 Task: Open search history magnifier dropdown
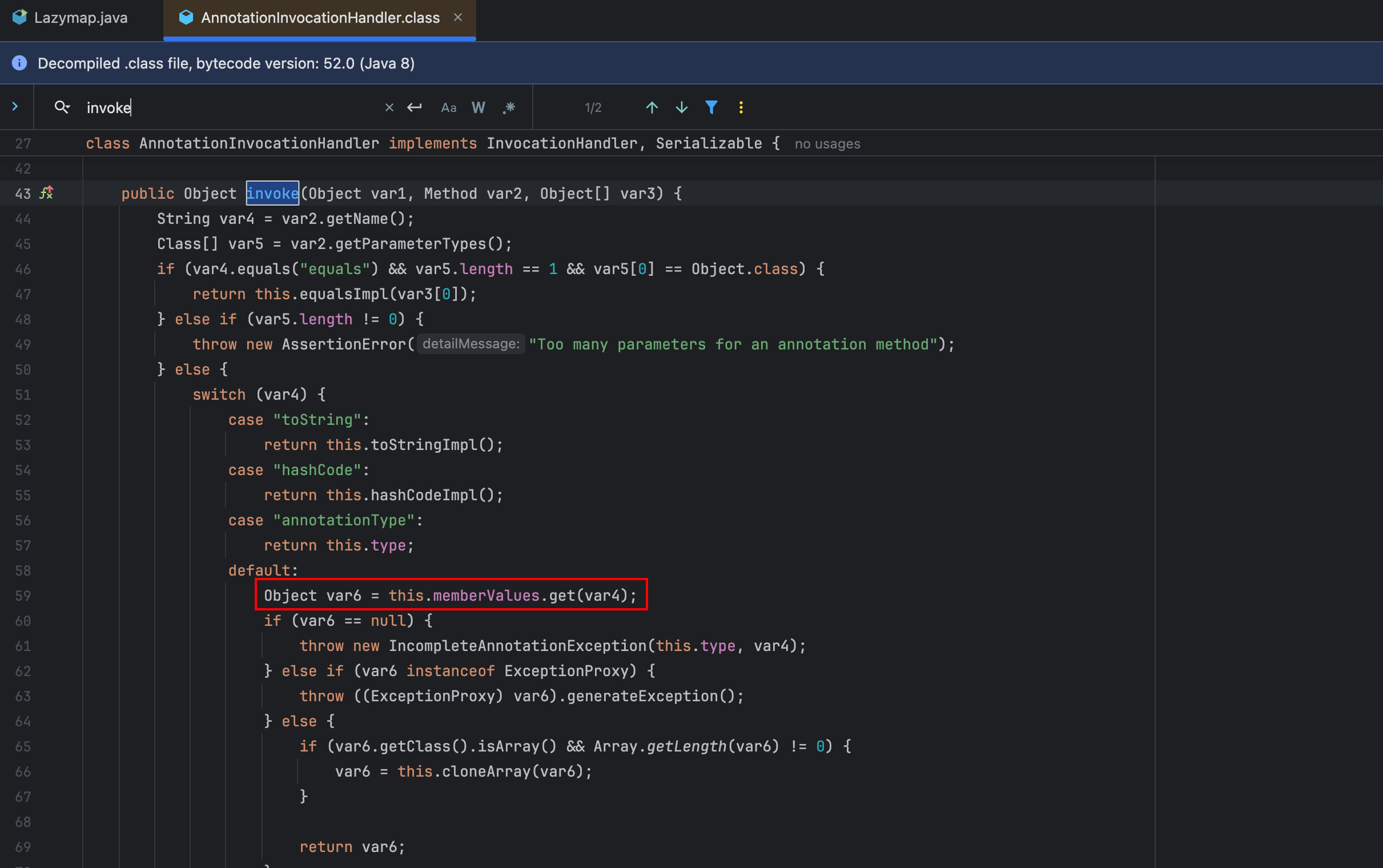point(62,107)
